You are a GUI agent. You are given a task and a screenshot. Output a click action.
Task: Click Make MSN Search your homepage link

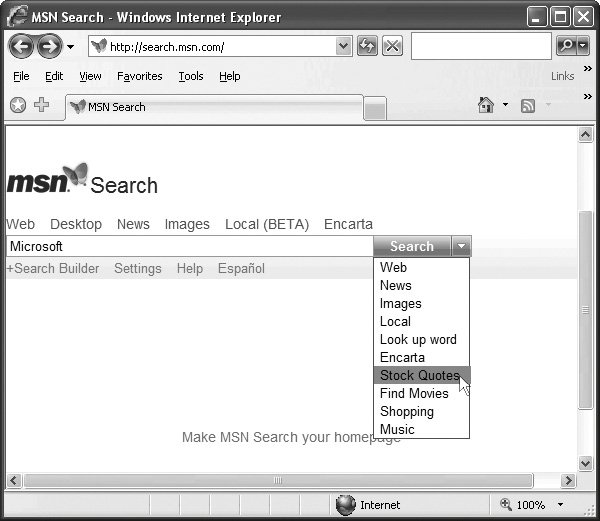tap(291, 437)
